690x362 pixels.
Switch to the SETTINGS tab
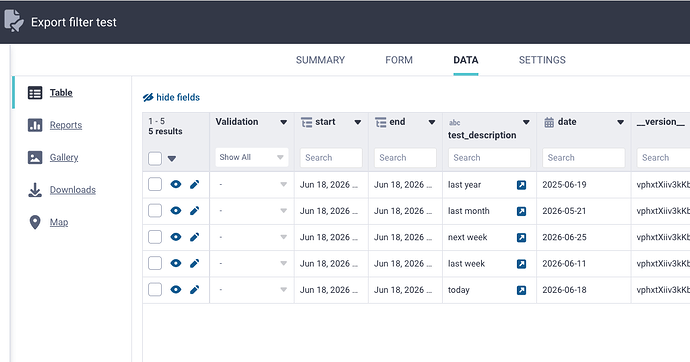(542, 60)
